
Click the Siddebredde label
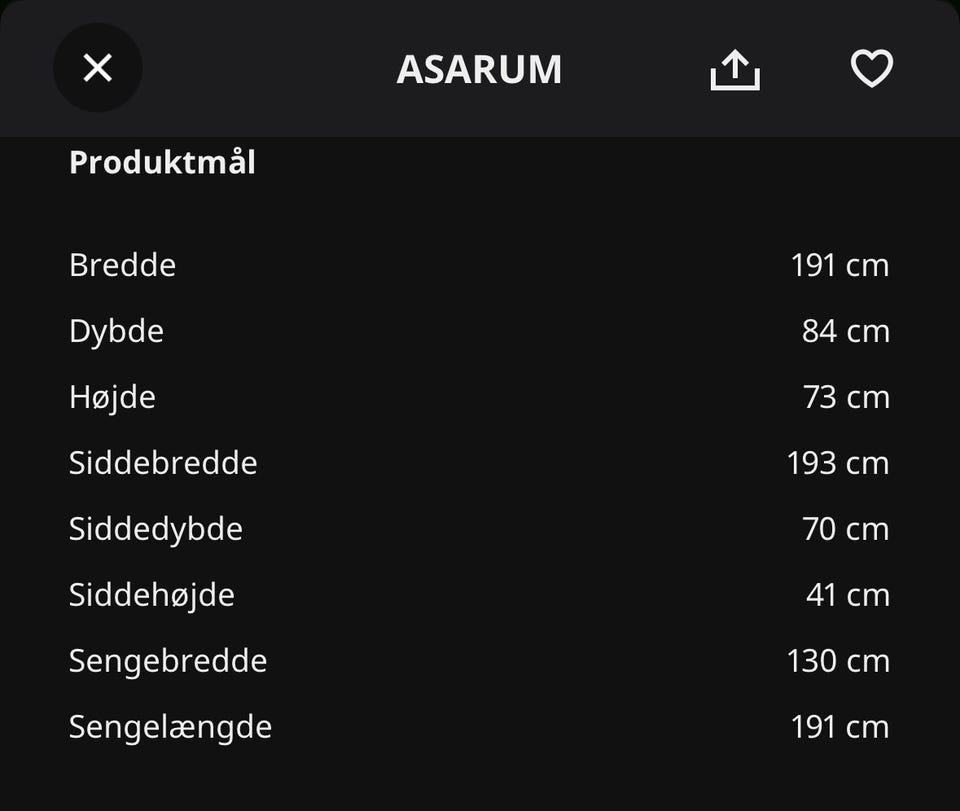click(163, 463)
